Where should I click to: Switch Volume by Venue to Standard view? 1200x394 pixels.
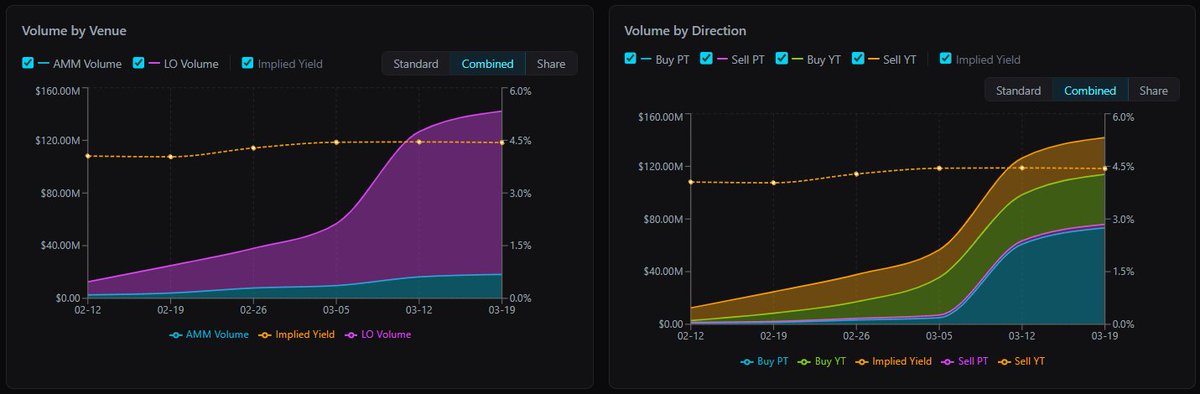click(415, 63)
